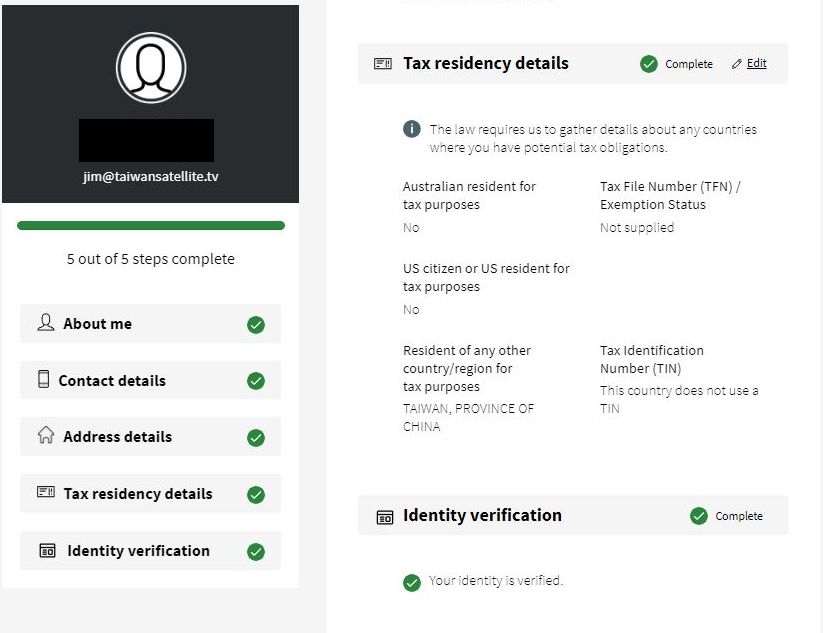Screen dimensions: 823x633
Task: Click the green checkmark beside About me
Action: pyautogui.click(x=256, y=324)
